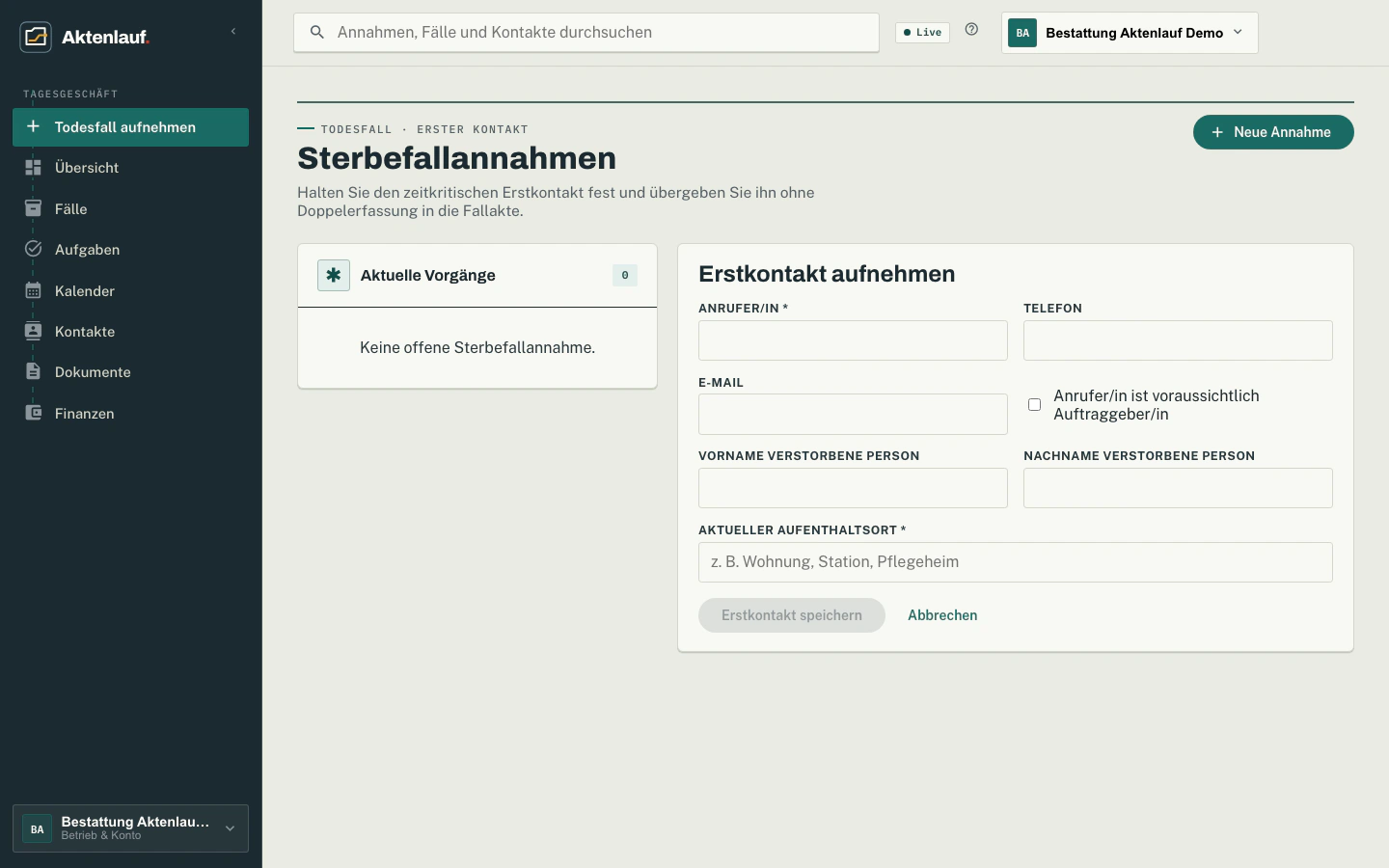Open Todesfall aufnehmen menu item
Viewport: 1389px width, 868px height.
pyautogui.click(x=130, y=127)
